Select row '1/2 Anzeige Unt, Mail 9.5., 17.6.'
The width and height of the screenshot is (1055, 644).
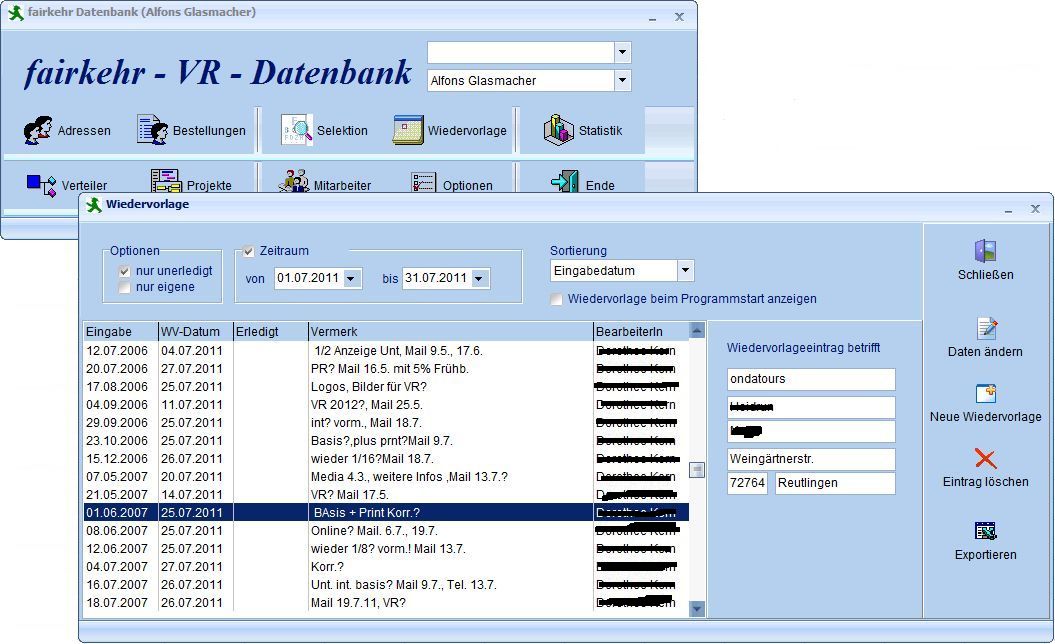(386, 351)
